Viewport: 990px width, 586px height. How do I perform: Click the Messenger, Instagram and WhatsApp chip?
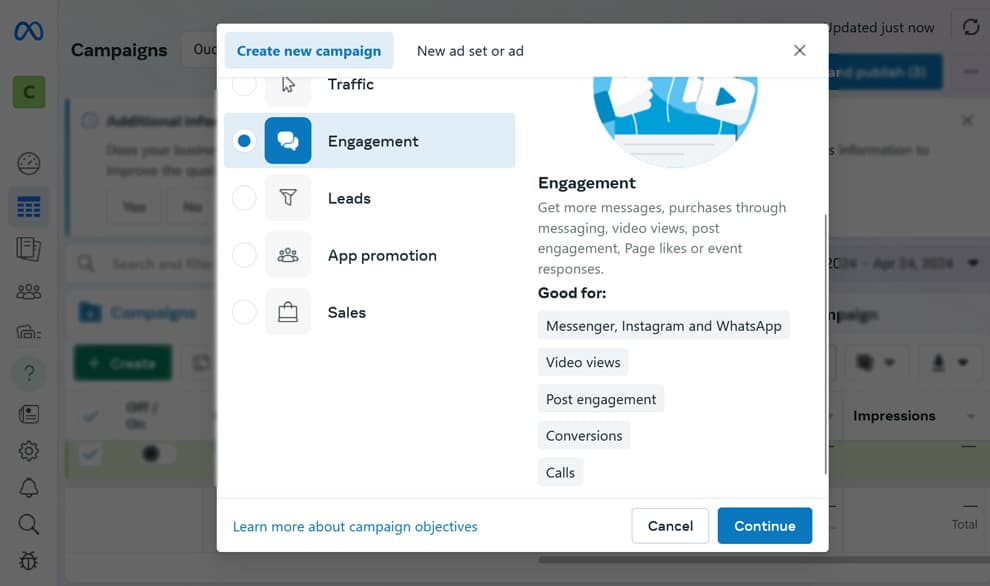(664, 326)
